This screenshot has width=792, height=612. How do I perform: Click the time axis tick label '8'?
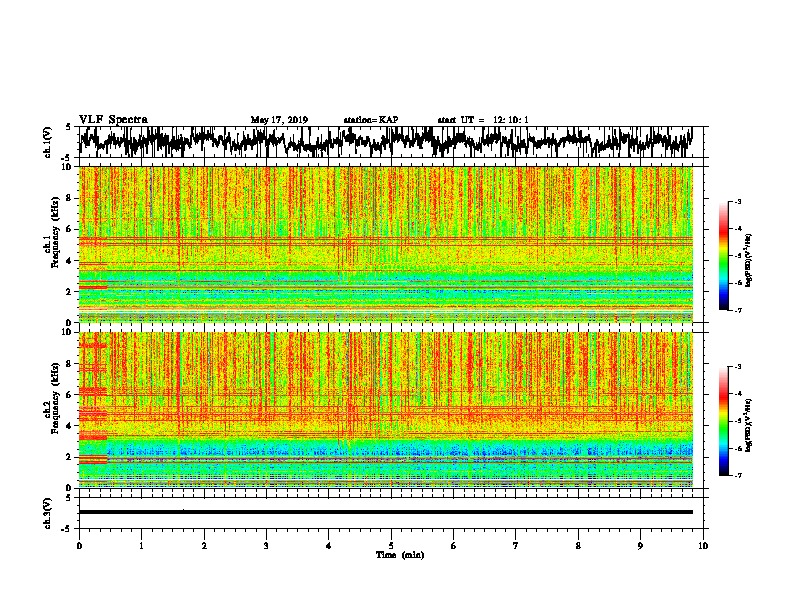click(578, 546)
